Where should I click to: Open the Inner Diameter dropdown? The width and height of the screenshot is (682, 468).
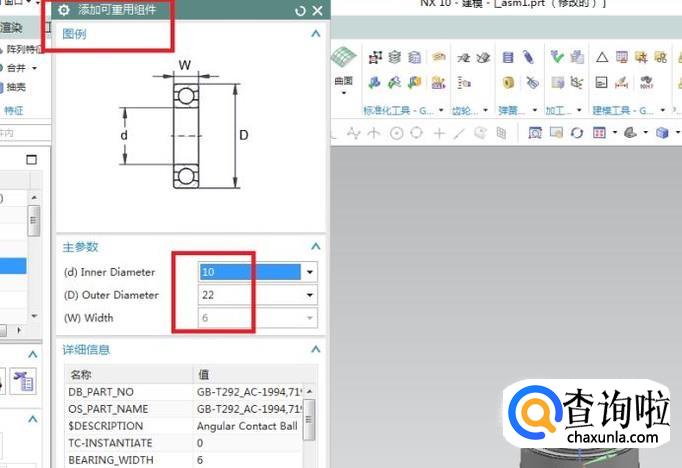coord(310,272)
